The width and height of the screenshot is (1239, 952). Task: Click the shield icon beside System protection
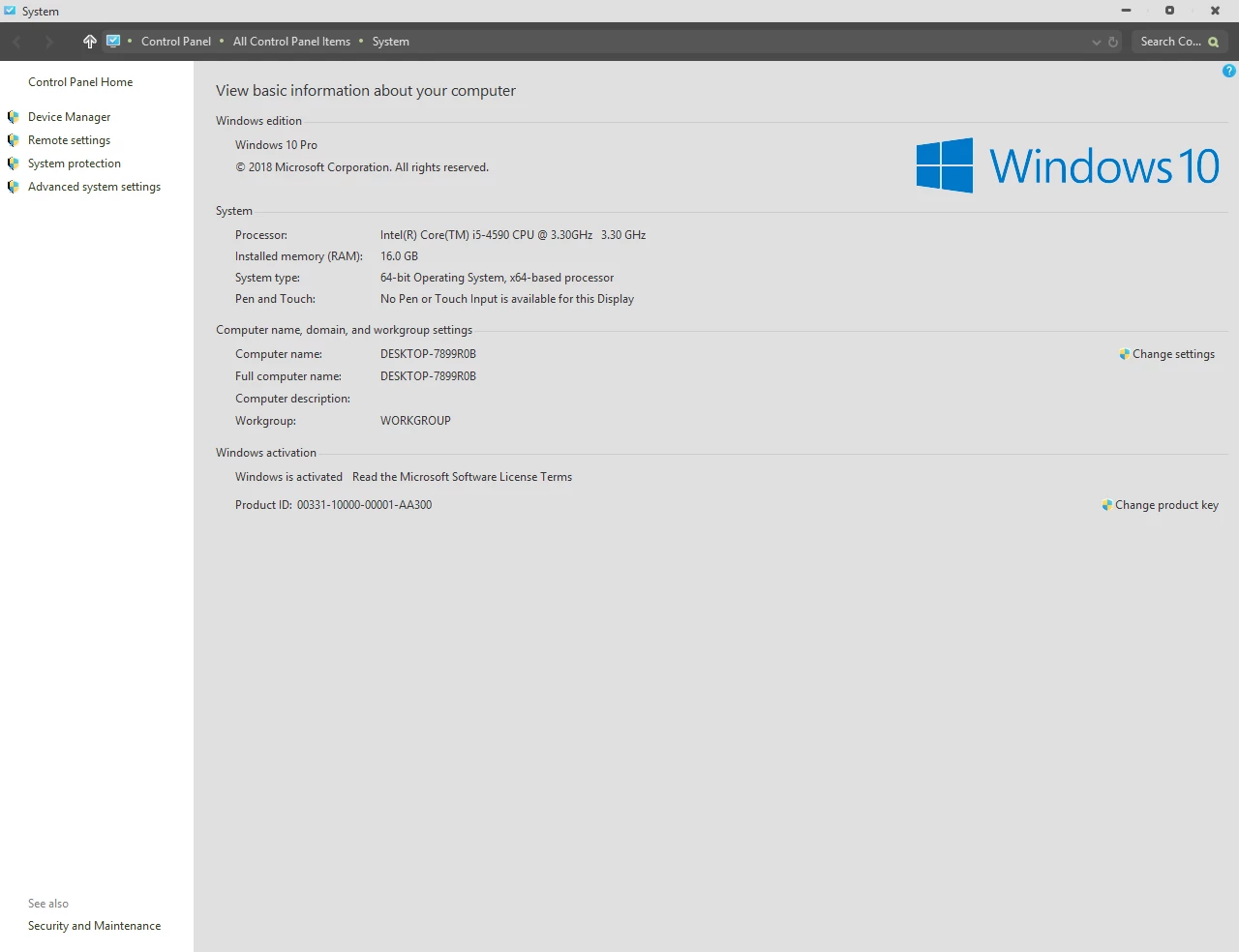[13, 164]
